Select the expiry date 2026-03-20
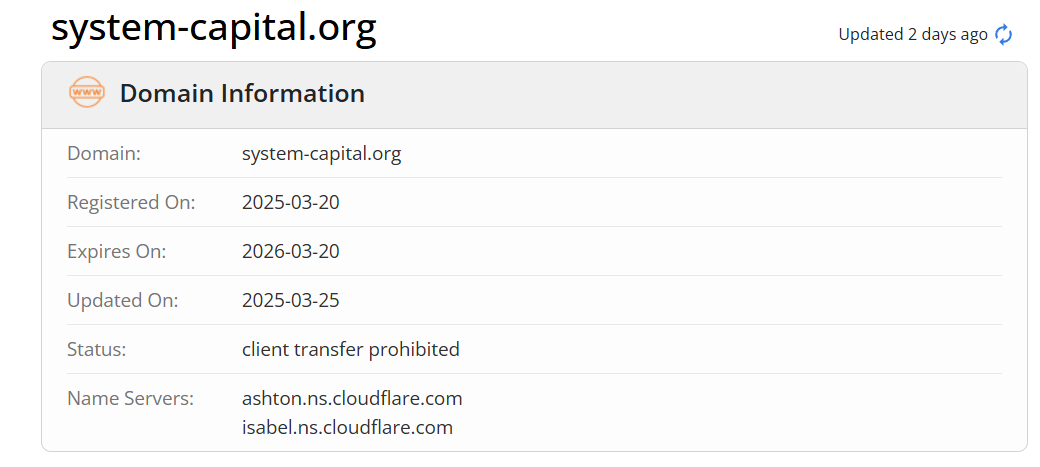 [291, 252]
